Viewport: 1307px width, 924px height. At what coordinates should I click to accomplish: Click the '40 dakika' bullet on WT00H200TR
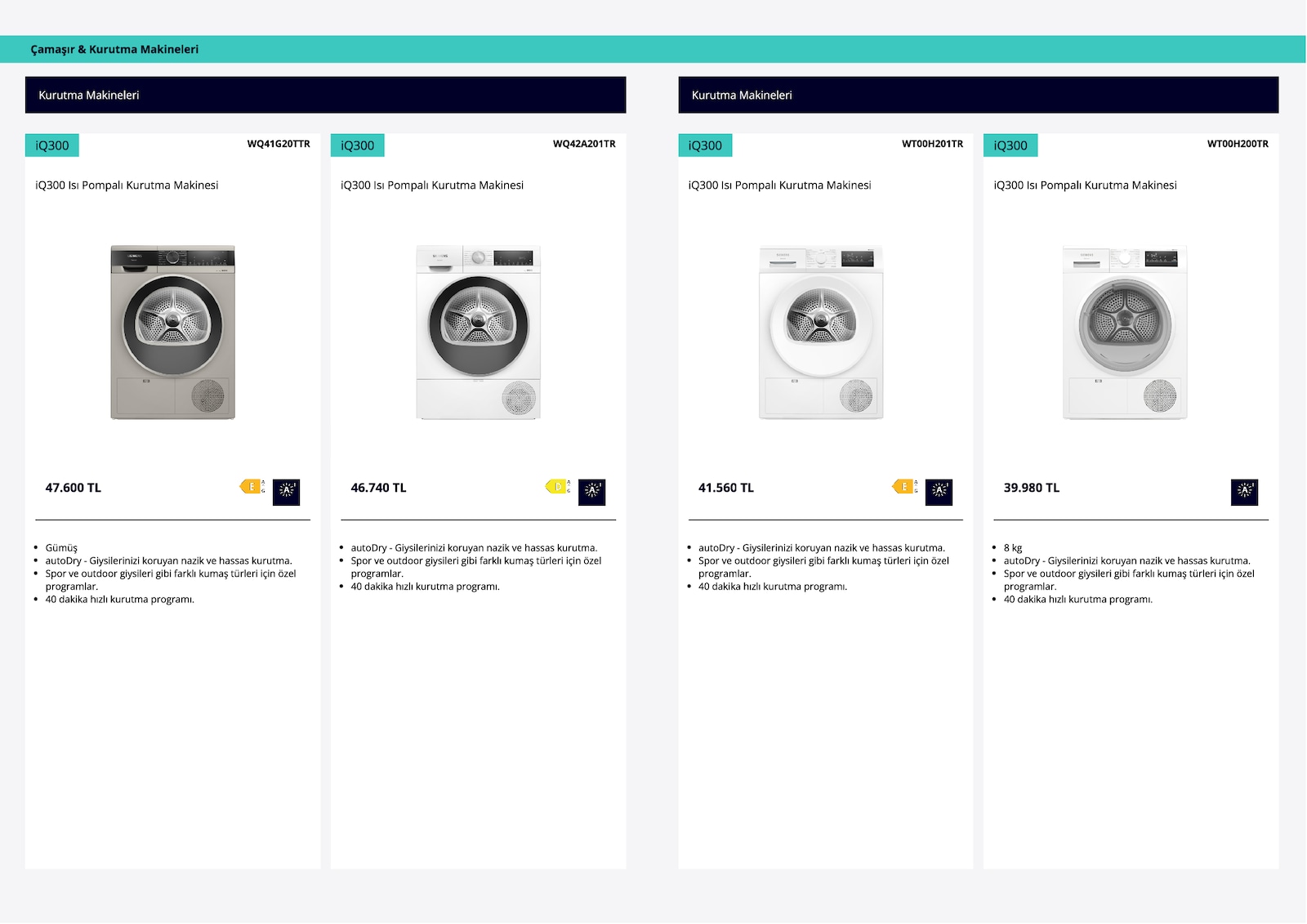[x=1078, y=600]
